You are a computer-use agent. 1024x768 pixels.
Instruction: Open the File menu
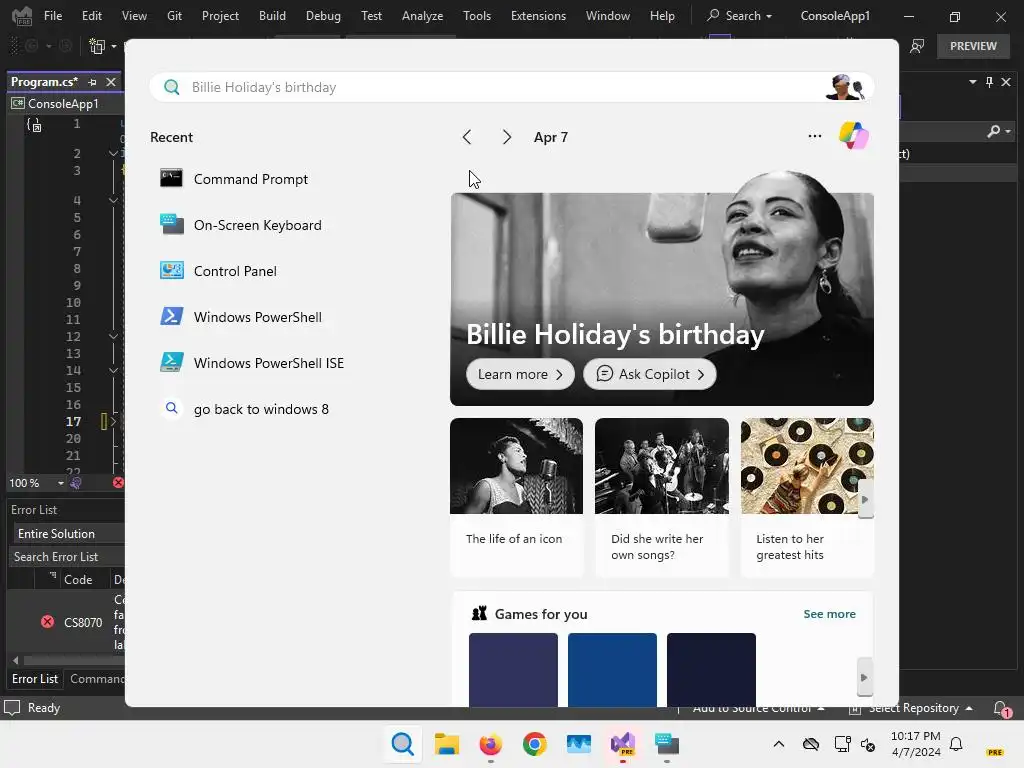pyautogui.click(x=53, y=16)
